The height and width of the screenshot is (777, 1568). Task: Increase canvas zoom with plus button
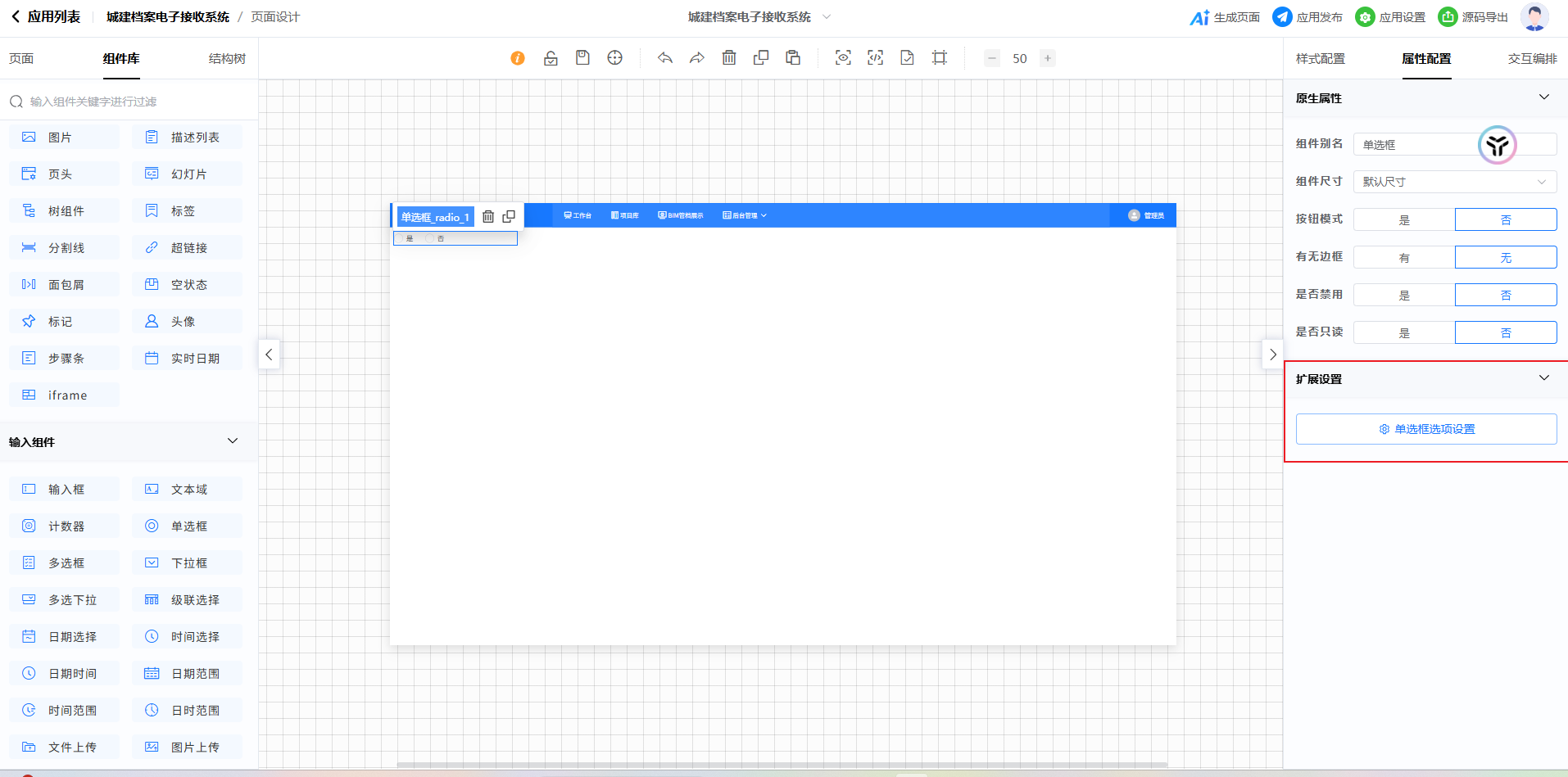(1047, 58)
